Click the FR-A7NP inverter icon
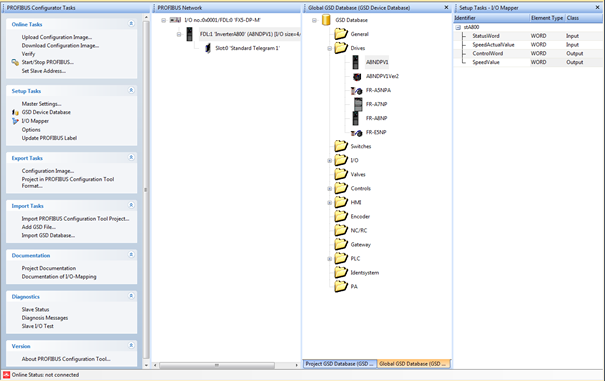The height and width of the screenshot is (381, 605). tap(358, 104)
